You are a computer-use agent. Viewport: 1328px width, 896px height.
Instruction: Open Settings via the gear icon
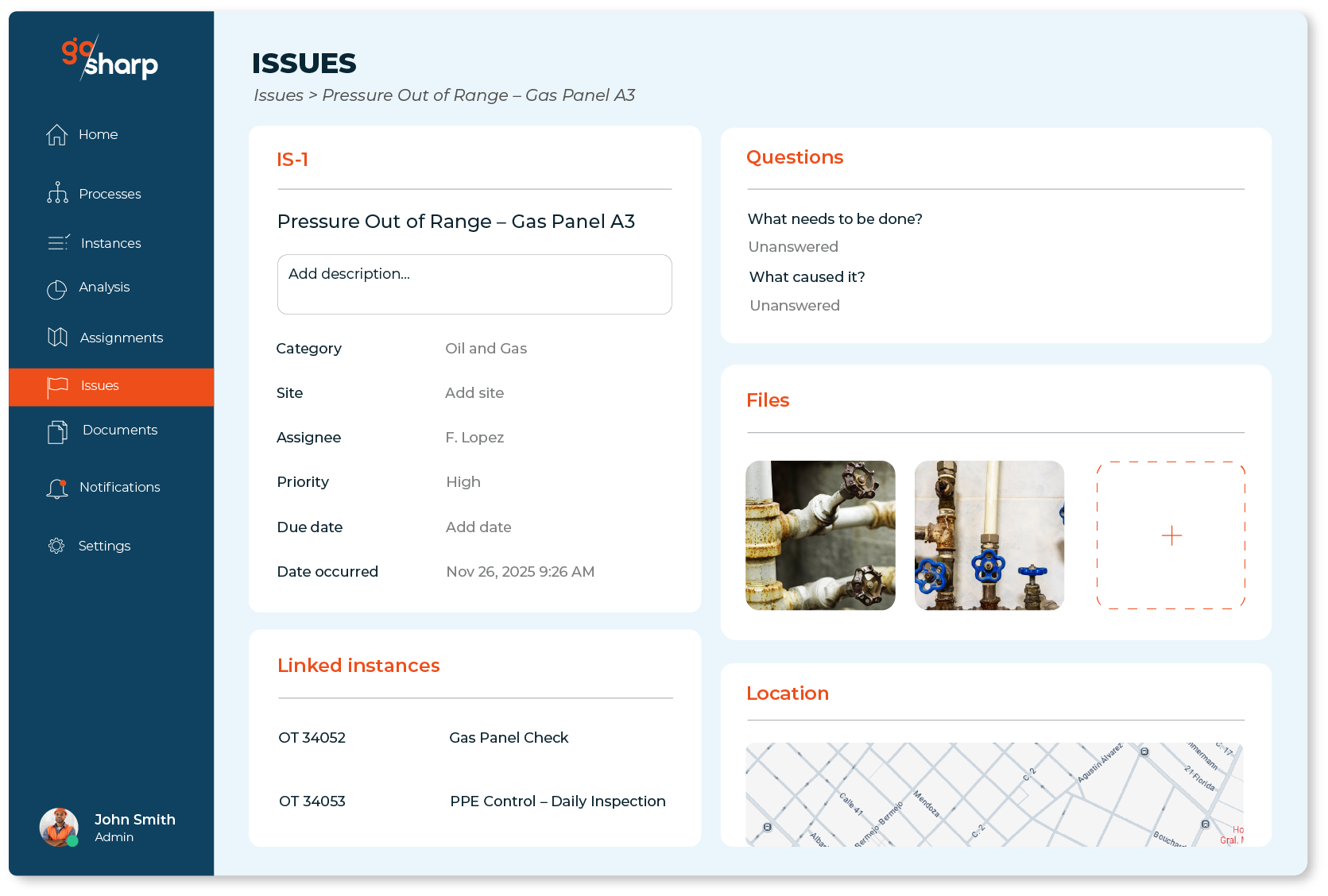tap(56, 546)
